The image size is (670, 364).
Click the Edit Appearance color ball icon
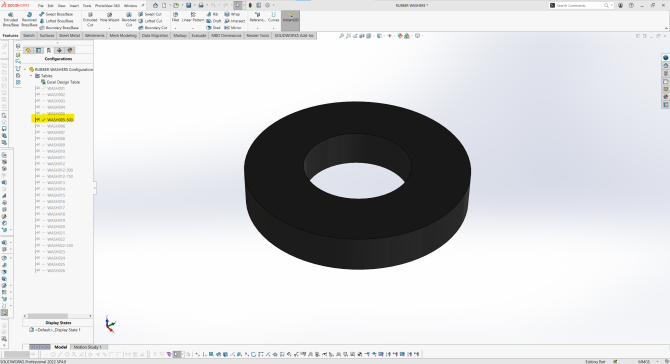click(400, 36)
